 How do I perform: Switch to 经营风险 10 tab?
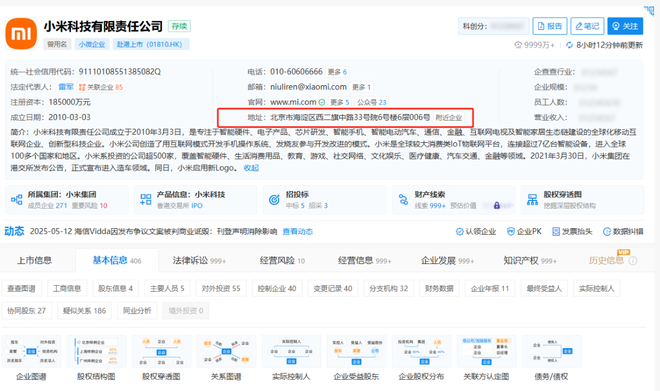coord(282,261)
